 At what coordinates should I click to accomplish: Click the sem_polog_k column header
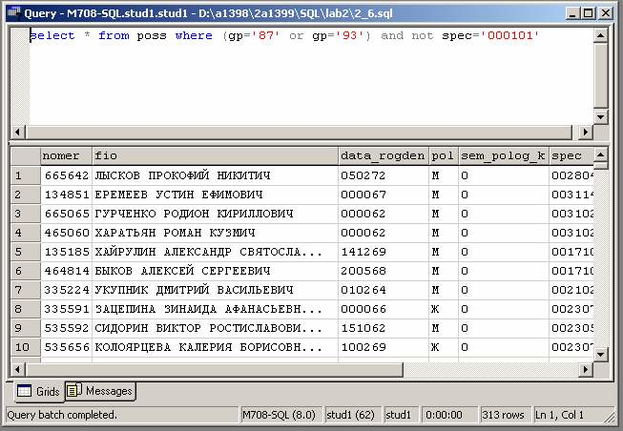[502, 156]
